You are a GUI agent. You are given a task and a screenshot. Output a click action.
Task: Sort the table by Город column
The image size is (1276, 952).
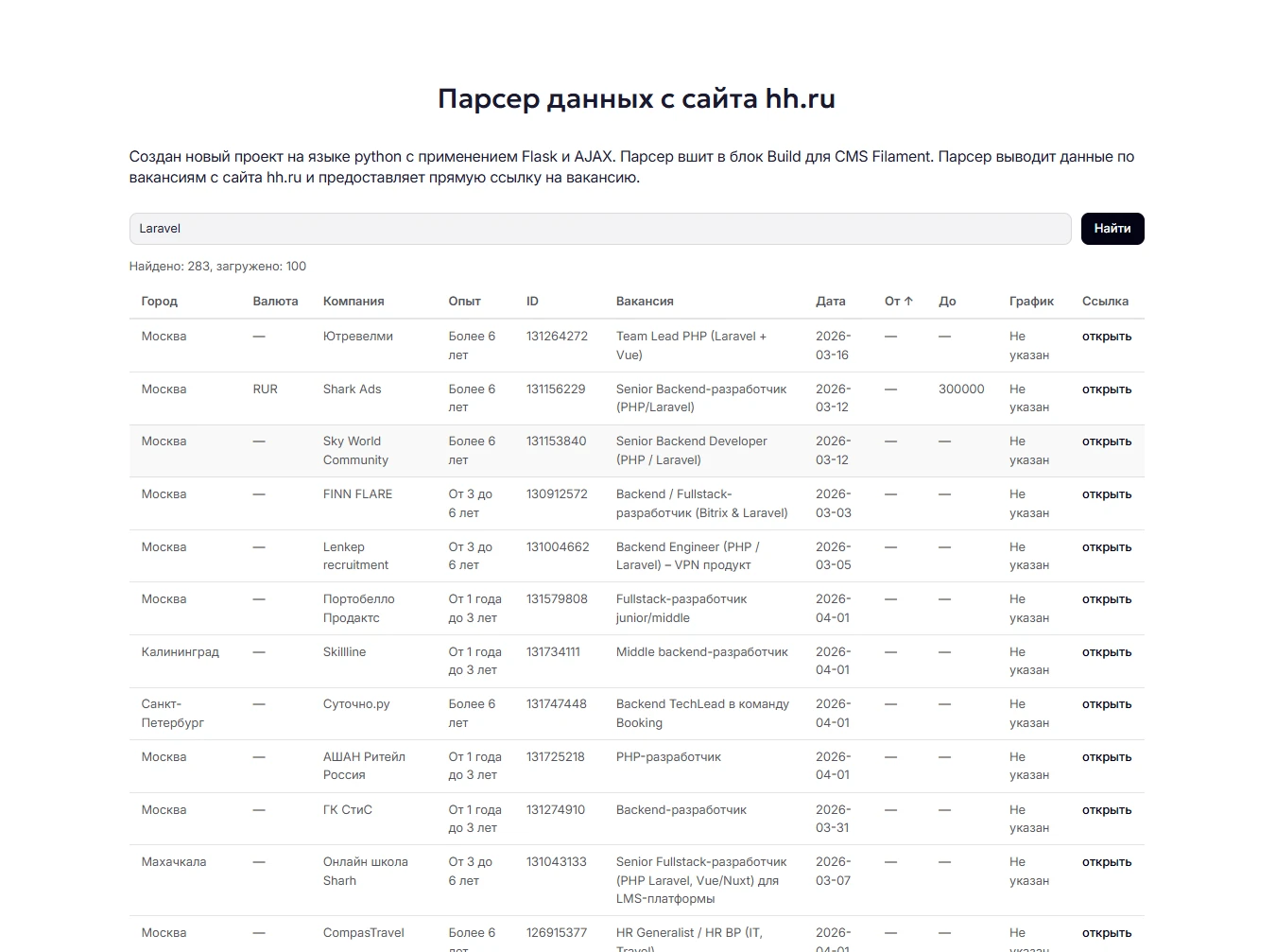click(x=158, y=301)
